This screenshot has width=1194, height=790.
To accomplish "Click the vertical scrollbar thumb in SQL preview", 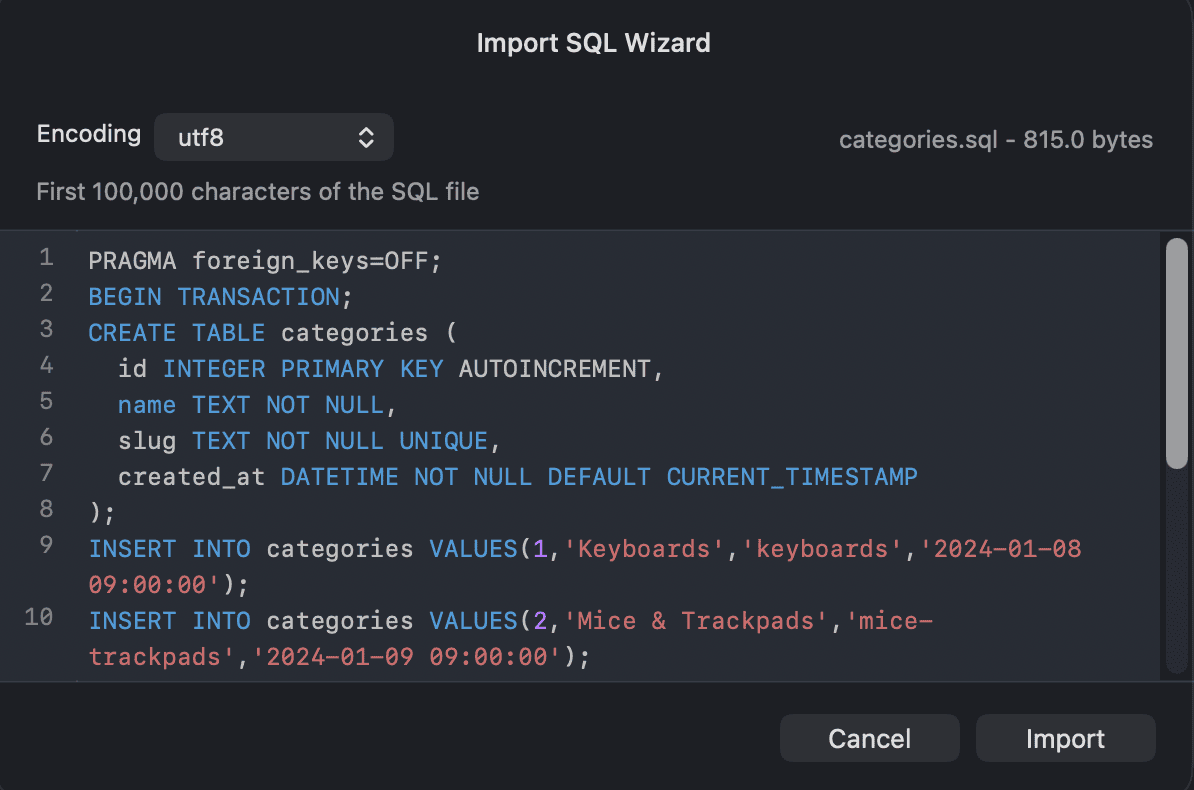I will (1176, 353).
